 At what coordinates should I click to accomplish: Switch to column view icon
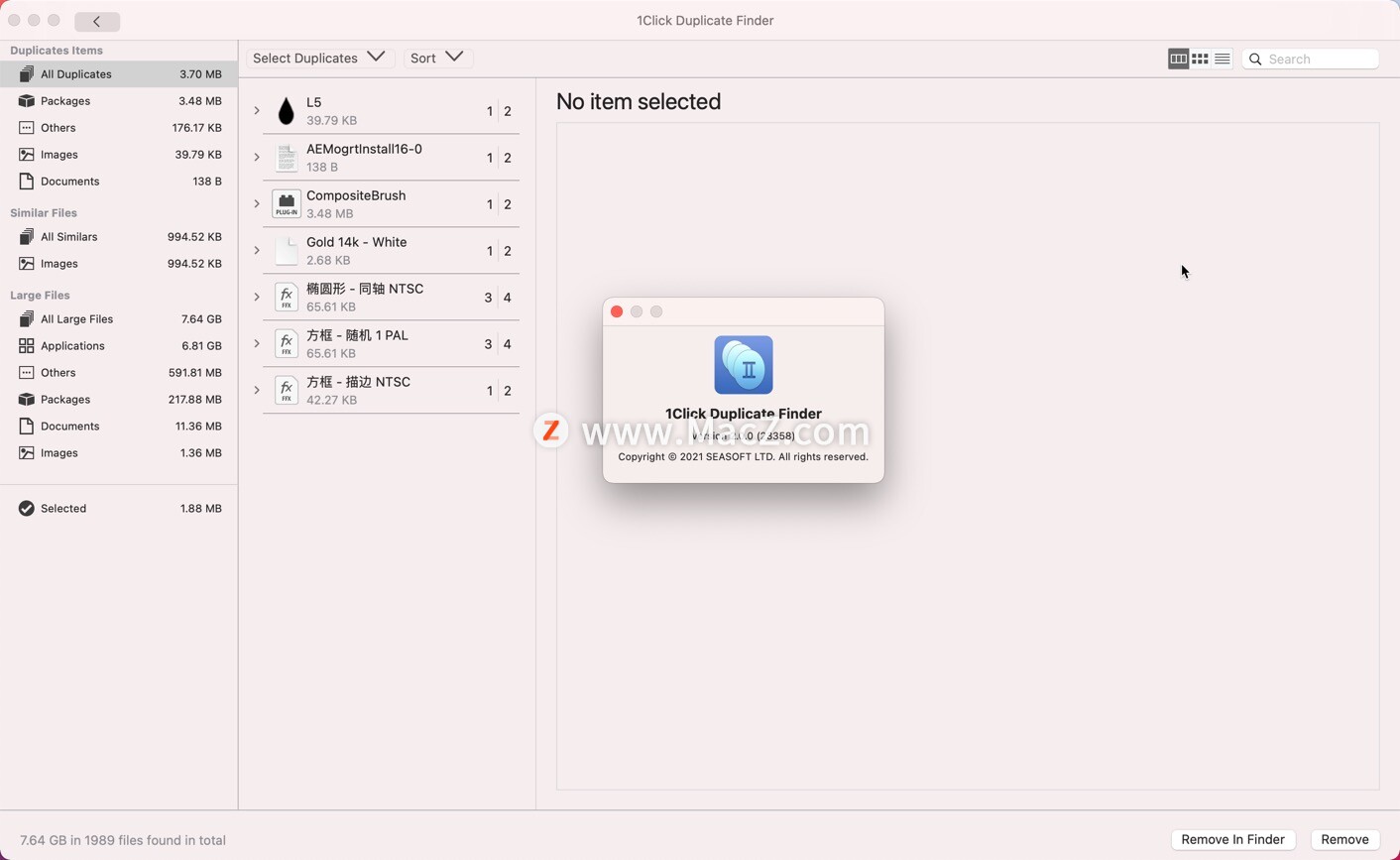[1178, 59]
